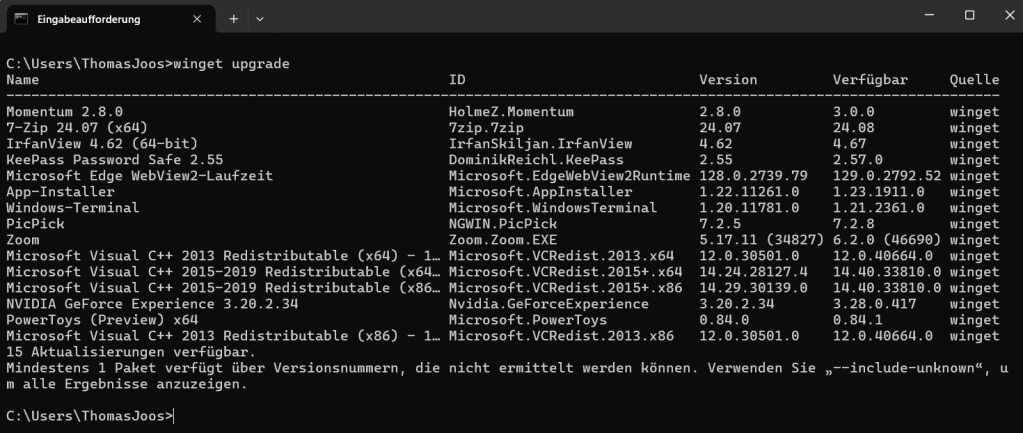This screenshot has height=433, width=1023.
Task: Click available version '2.57.0'
Action: (858, 160)
